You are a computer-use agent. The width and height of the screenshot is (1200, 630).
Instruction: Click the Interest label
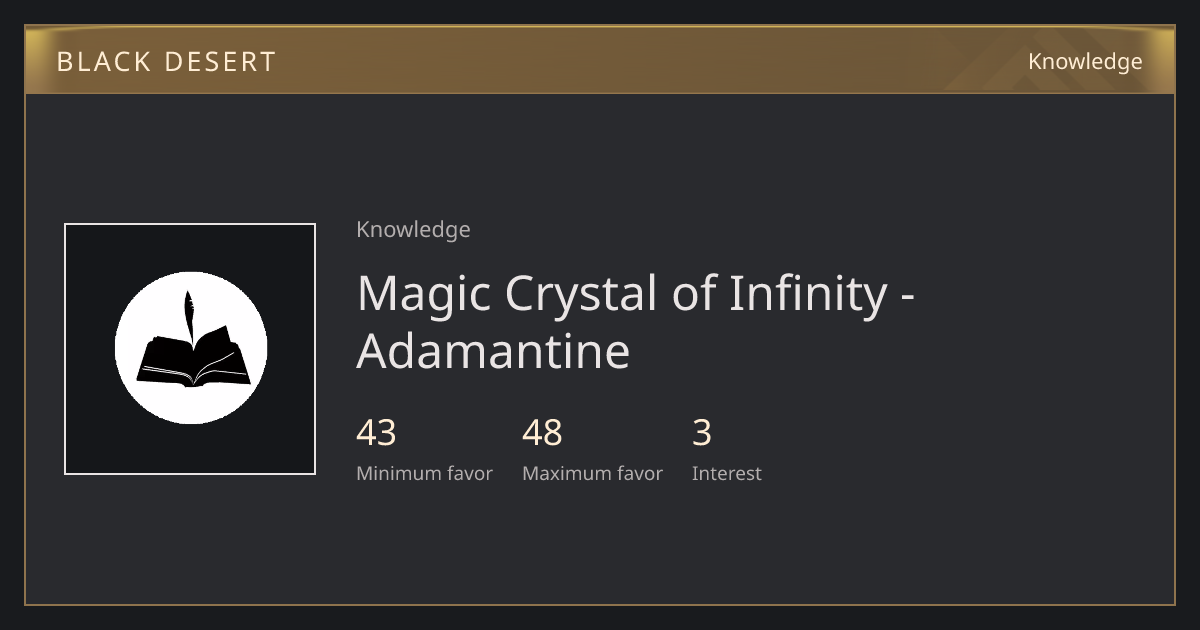click(727, 474)
